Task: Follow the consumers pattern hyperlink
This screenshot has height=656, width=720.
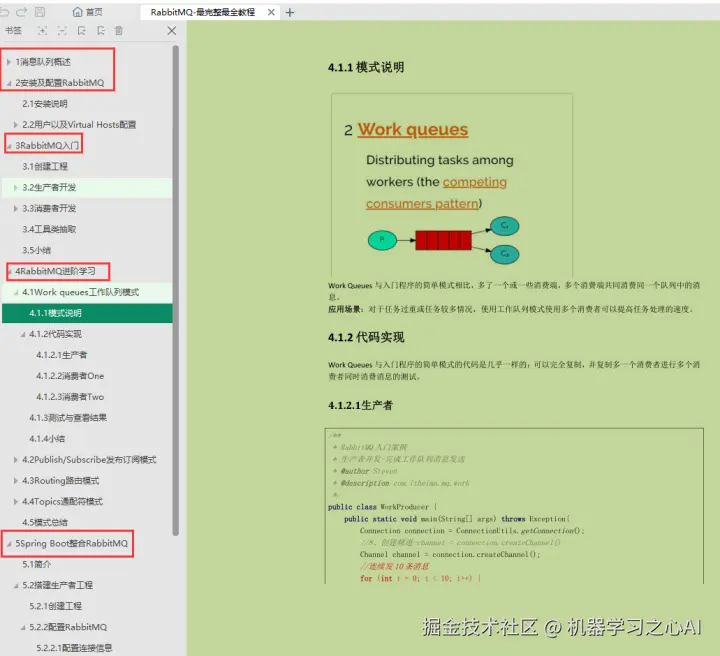Action: point(422,203)
